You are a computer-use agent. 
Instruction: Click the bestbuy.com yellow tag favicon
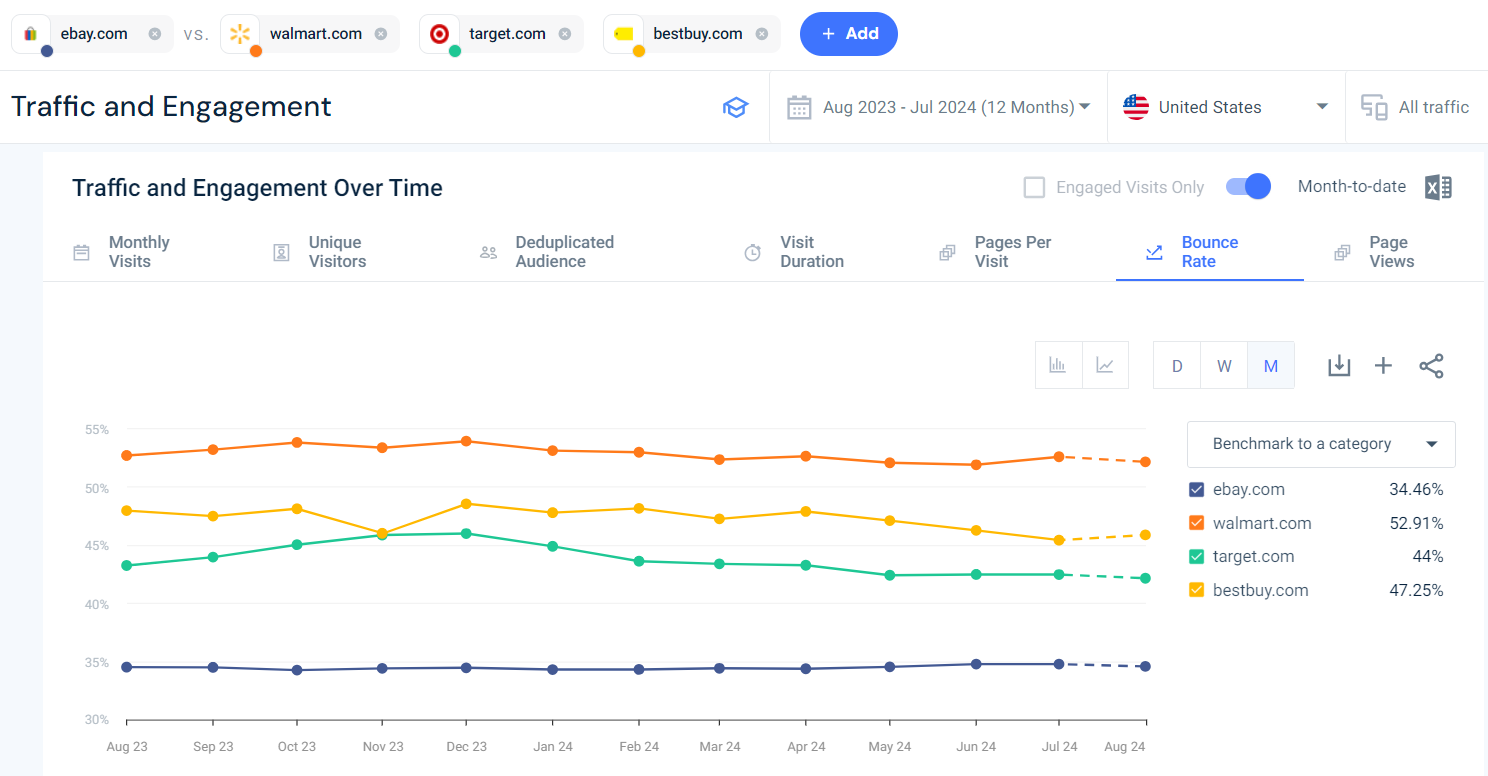point(623,34)
